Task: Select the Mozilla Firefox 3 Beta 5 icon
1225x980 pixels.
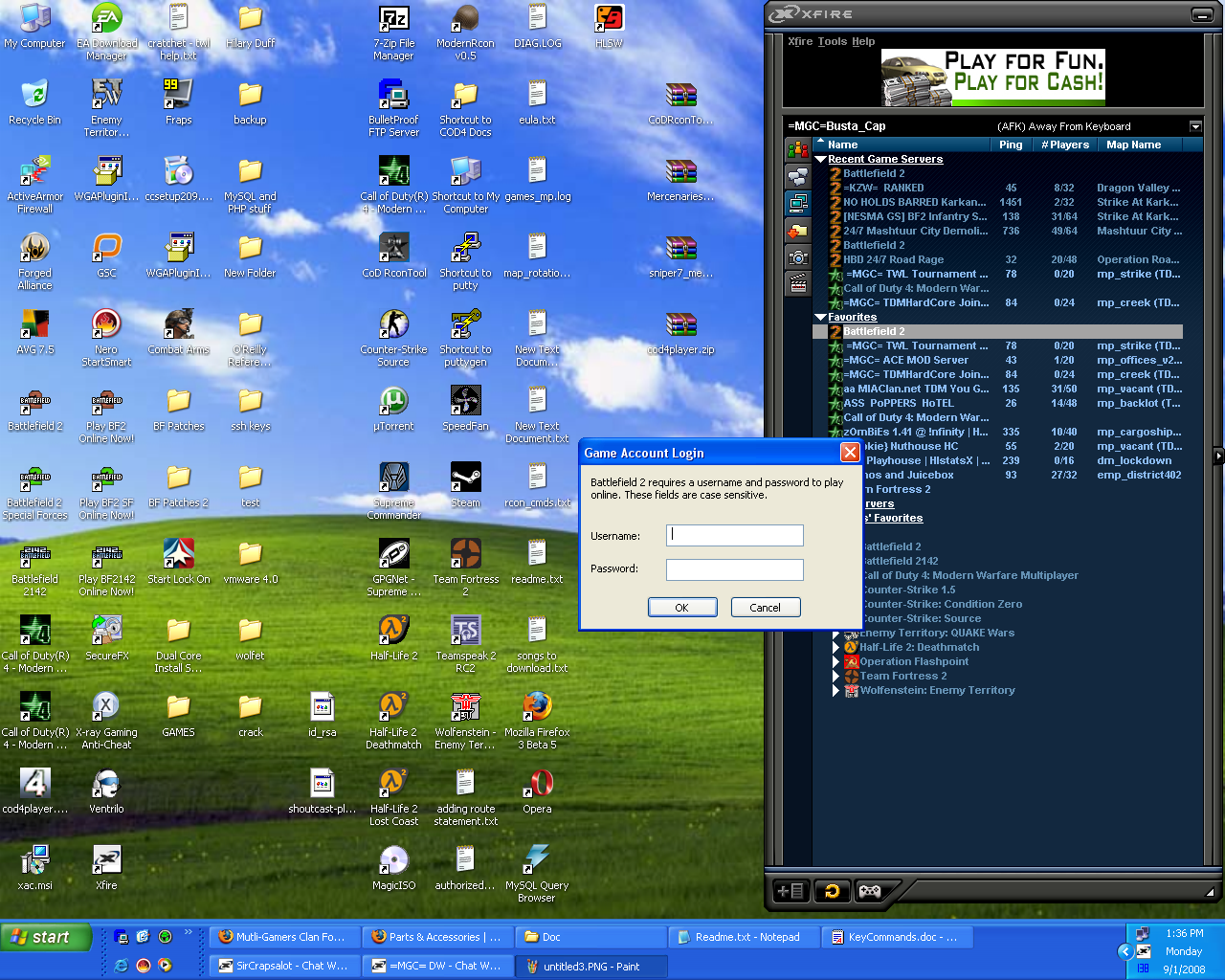Action: (537, 721)
